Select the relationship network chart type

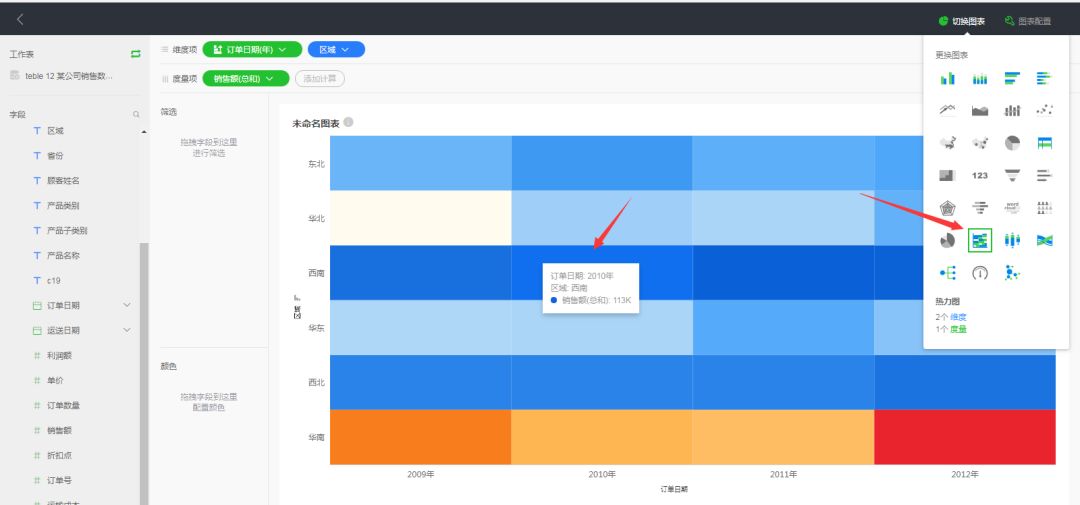(1012, 273)
